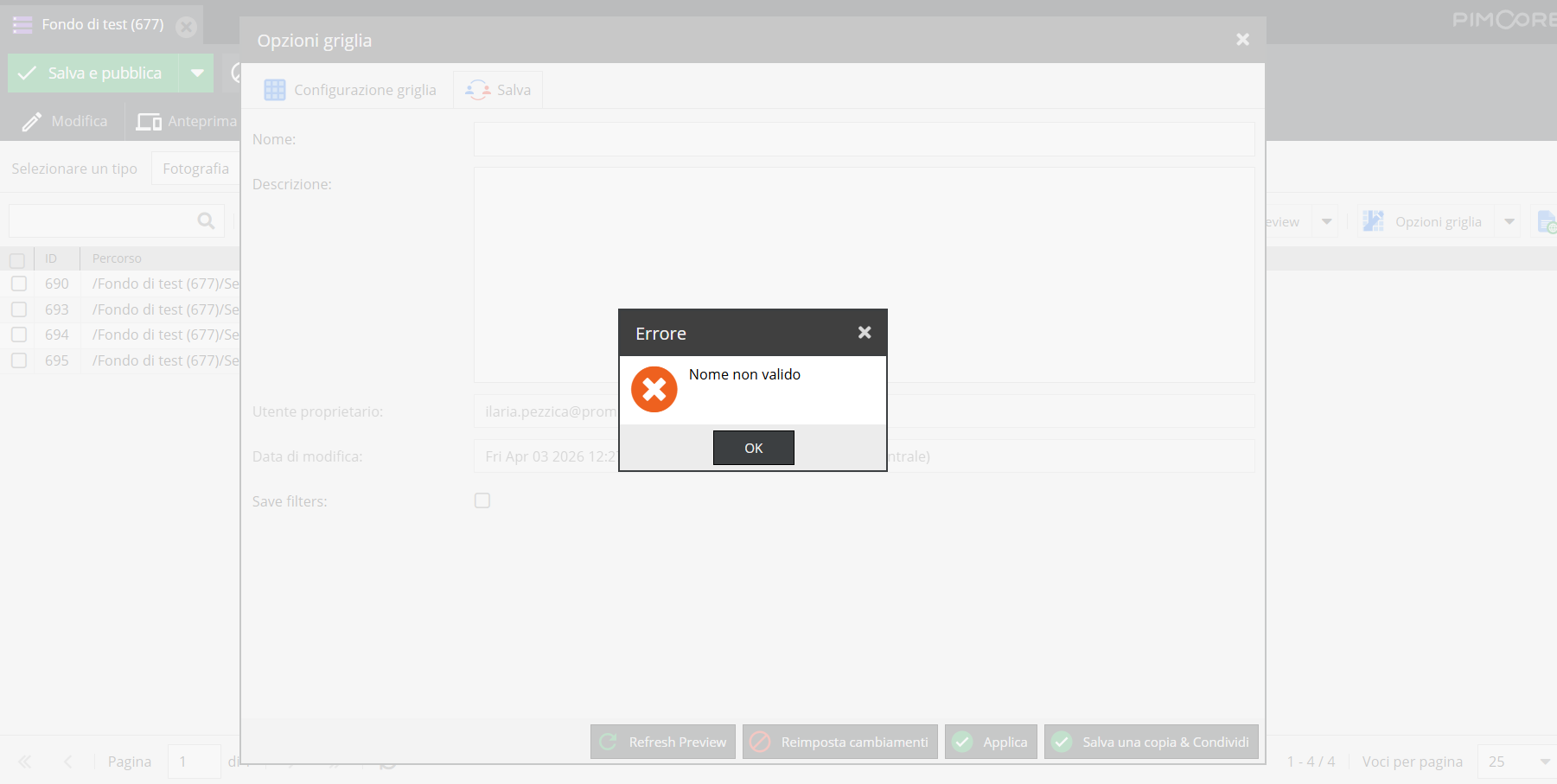Open the Opzioni griglia dropdown arrow
Screen dimensions: 1557x784
coord(1509,222)
